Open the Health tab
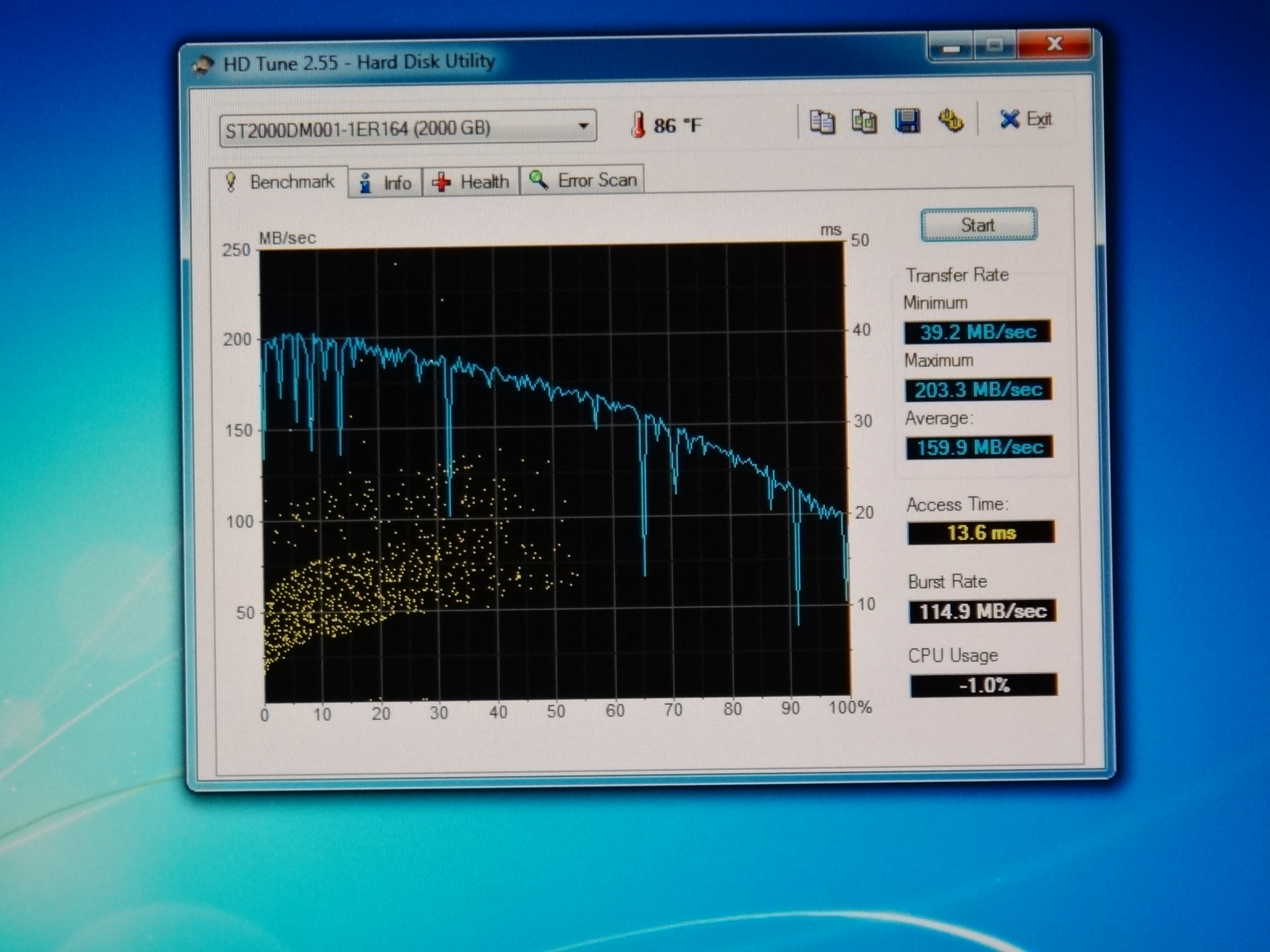The image size is (1270, 952). pos(471,182)
